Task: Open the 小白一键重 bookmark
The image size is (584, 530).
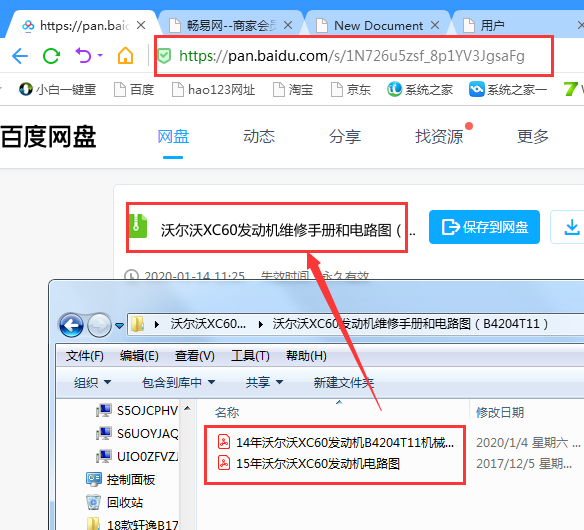Action: (x=58, y=90)
